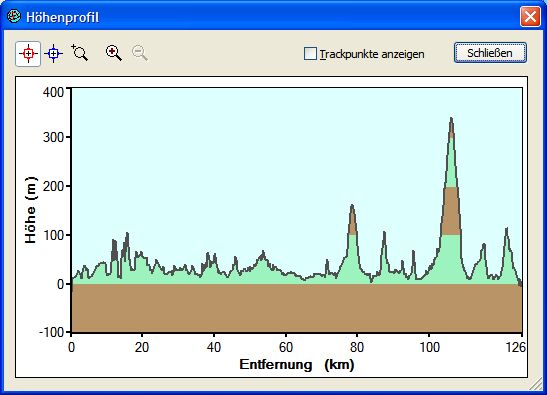Activate the zoom-to-selection magnifier tool
This screenshot has width=547, height=395.
80,53
